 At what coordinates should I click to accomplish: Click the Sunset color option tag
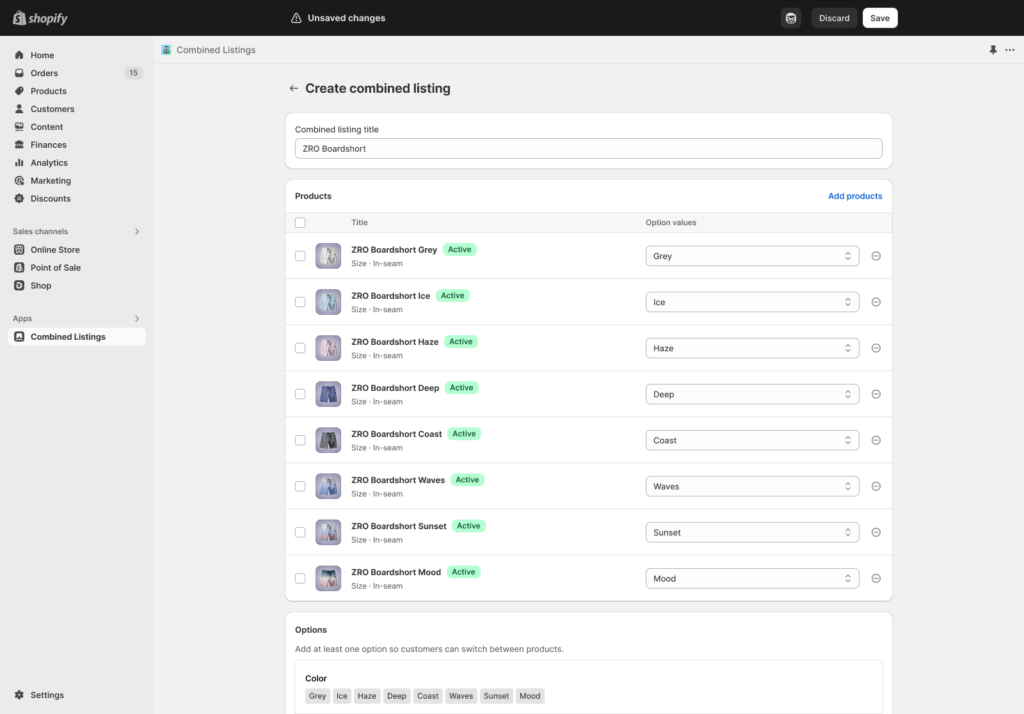tap(496, 696)
